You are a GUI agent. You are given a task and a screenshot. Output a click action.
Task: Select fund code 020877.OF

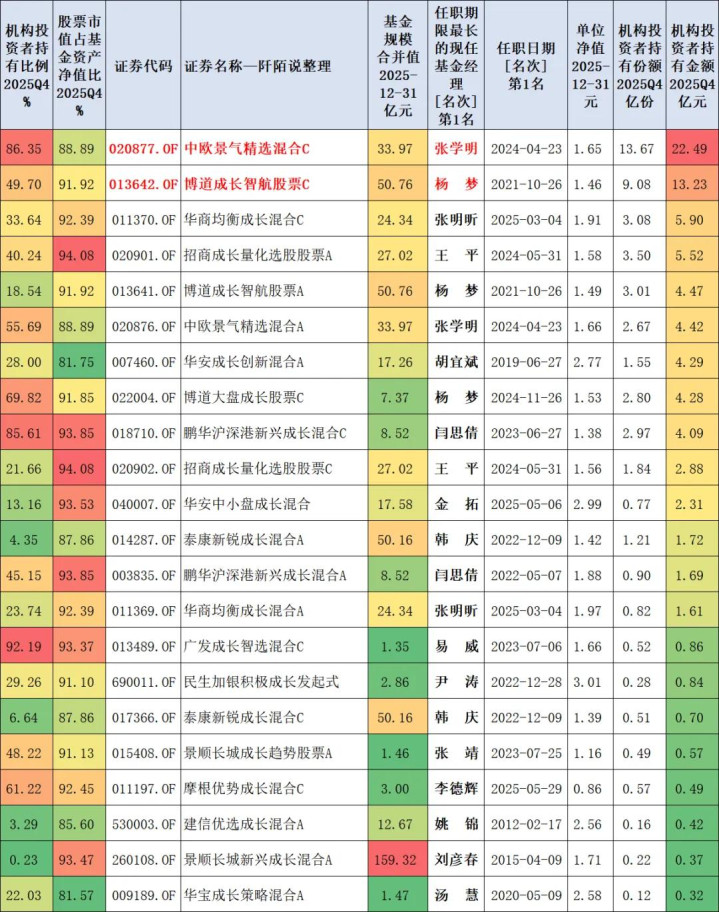pyautogui.click(x=143, y=149)
